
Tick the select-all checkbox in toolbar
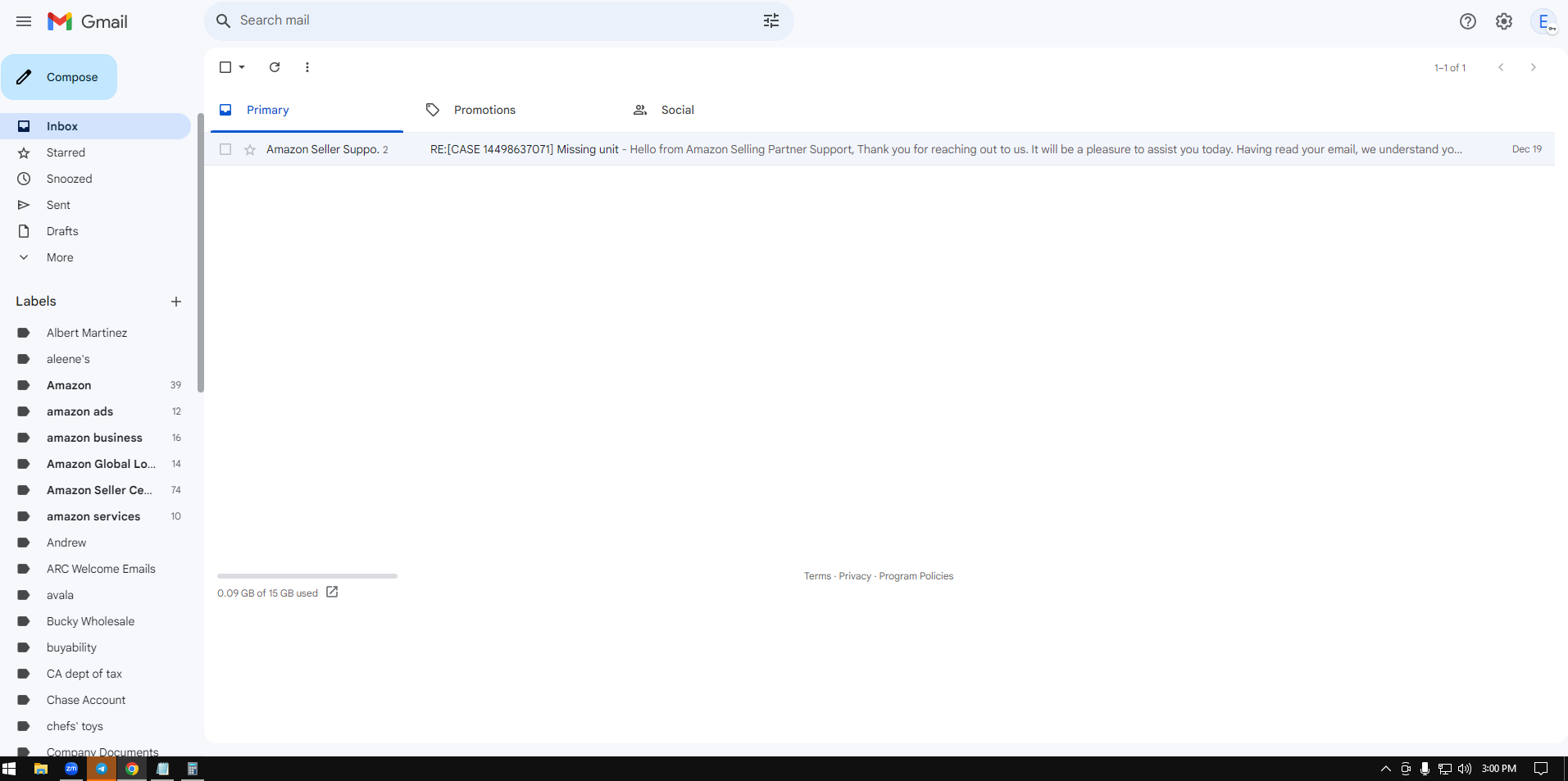click(x=225, y=67)
